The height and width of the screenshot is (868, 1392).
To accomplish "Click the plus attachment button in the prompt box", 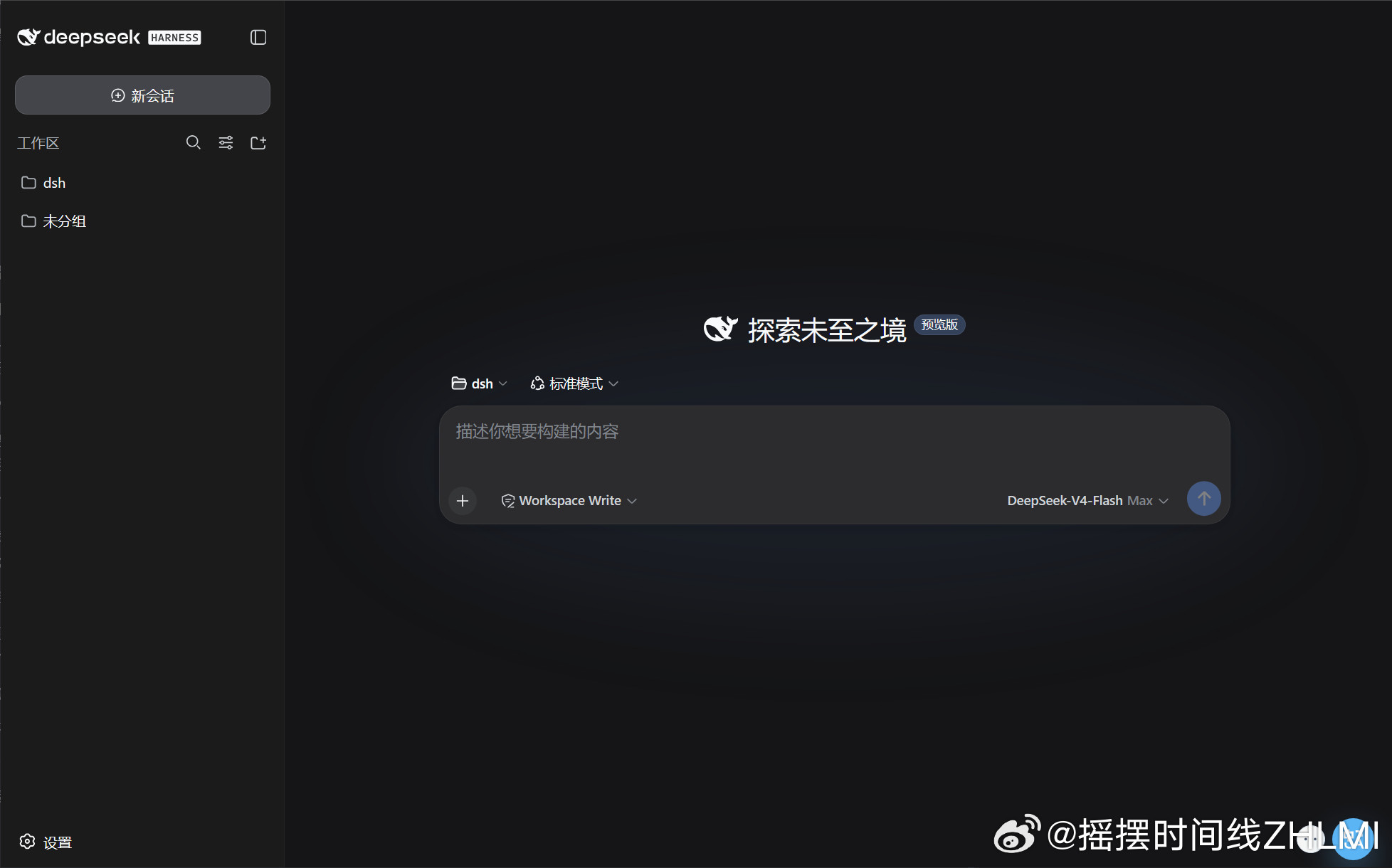I will pos(463,501).
